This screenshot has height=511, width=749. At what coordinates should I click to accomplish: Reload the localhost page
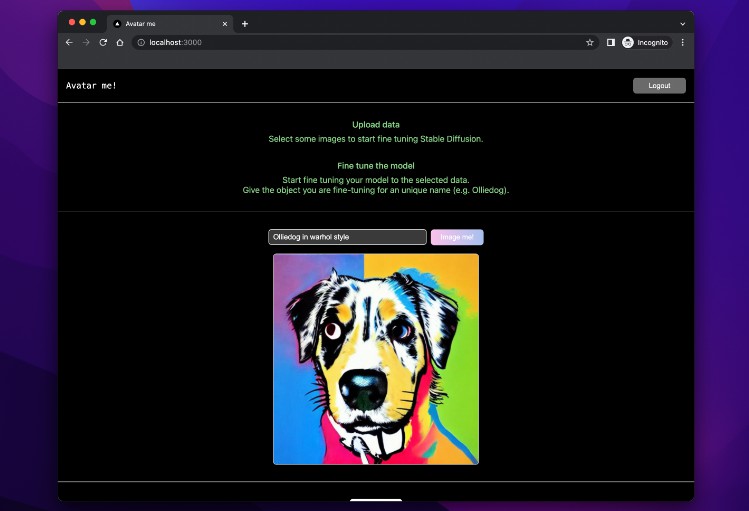click(103, 43)
